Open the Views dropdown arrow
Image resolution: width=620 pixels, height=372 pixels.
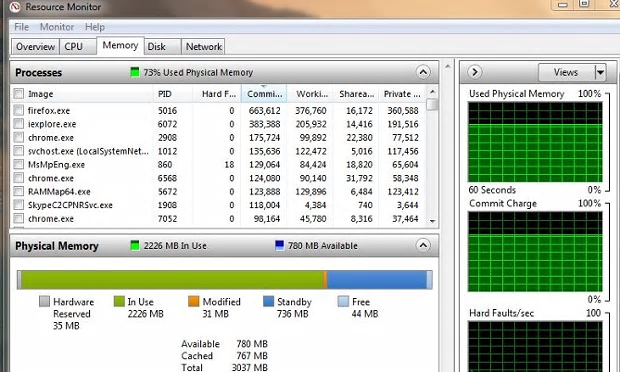pos(600,72)
